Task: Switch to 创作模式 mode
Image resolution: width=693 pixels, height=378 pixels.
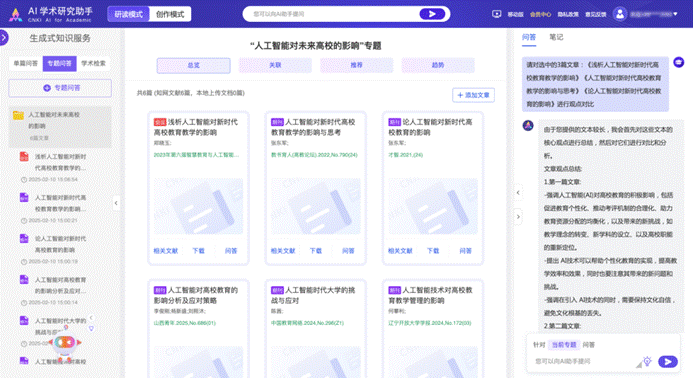Action: pos(170,14)
